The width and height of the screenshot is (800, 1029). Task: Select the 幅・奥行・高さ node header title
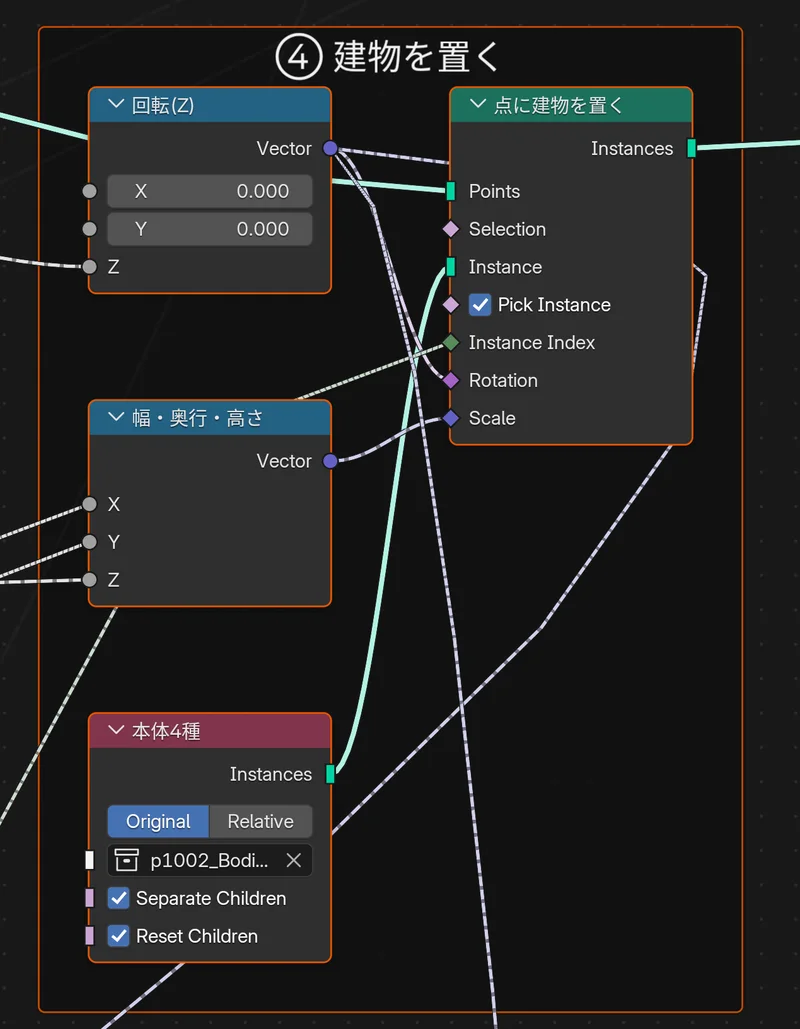(198, 417)
